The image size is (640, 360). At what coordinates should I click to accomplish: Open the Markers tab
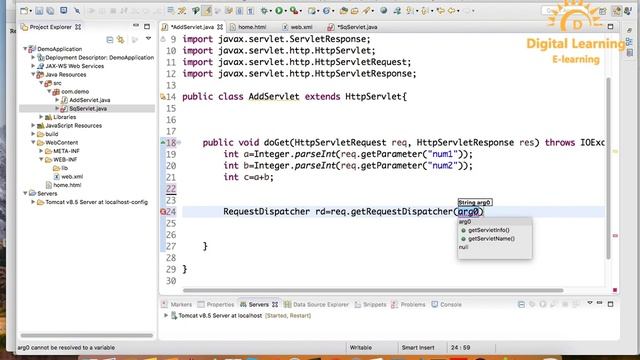(177, 304)
